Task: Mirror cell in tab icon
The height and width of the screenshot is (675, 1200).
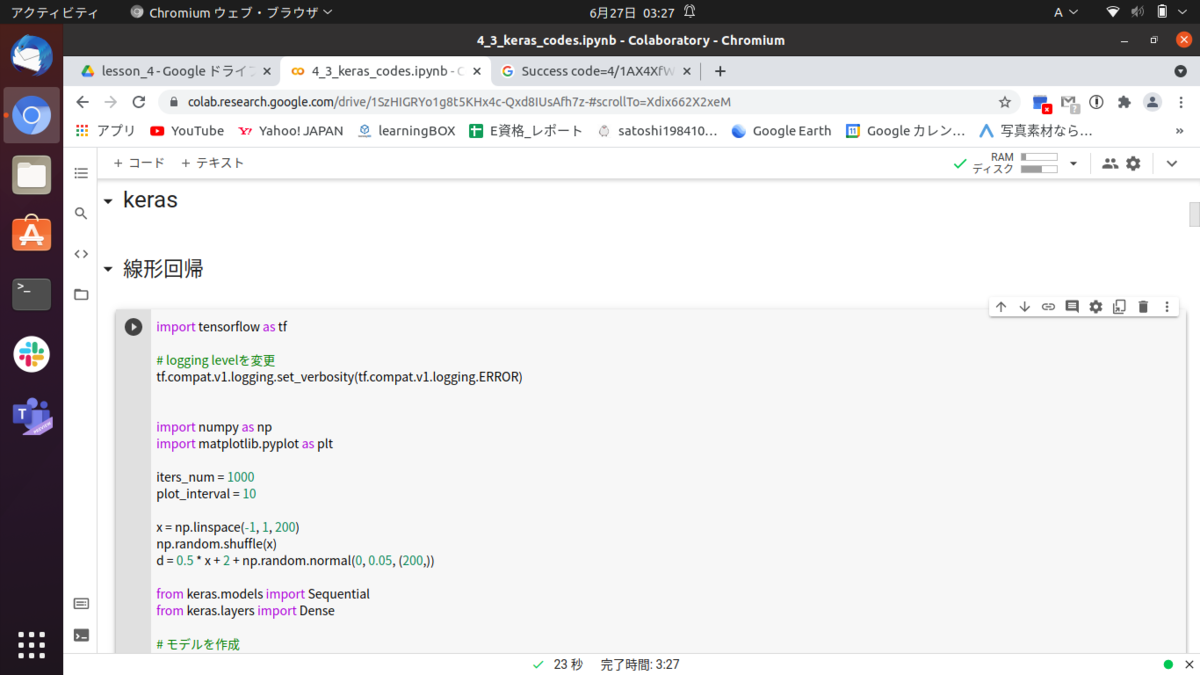Action: point(1119,307)
